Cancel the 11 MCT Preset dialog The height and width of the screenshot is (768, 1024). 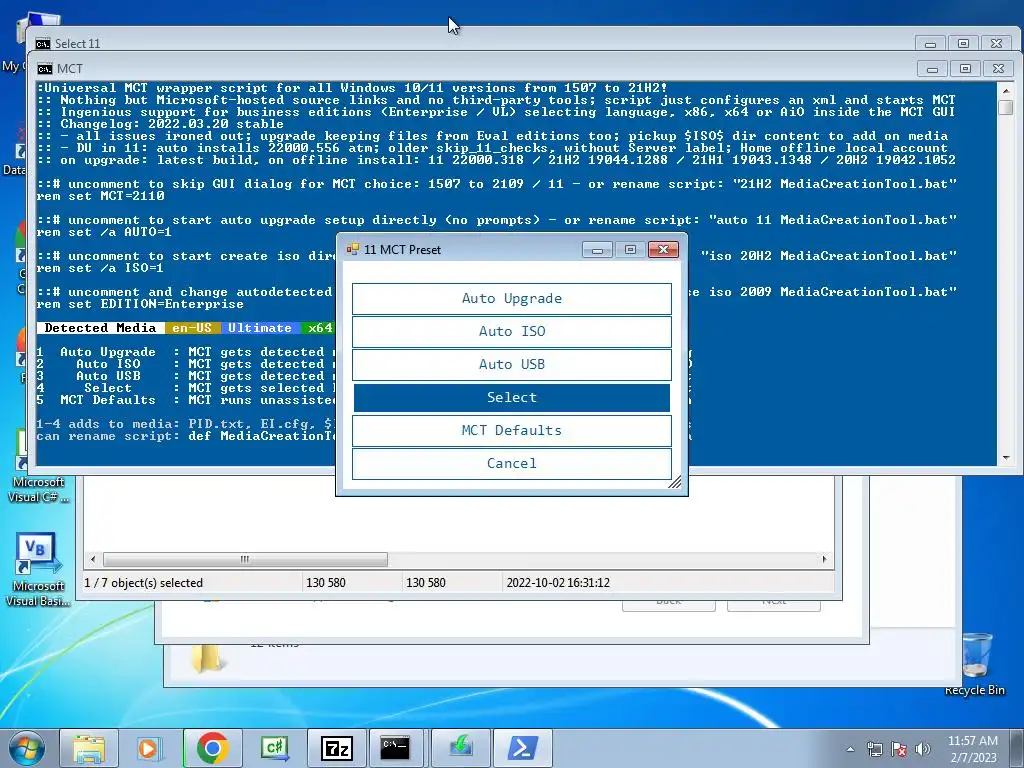511,464
